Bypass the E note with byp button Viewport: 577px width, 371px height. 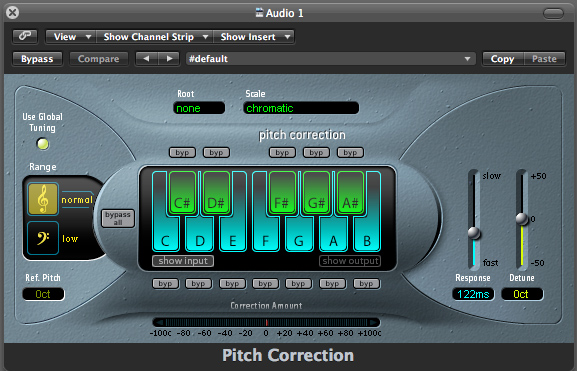(x=232, y=284)
